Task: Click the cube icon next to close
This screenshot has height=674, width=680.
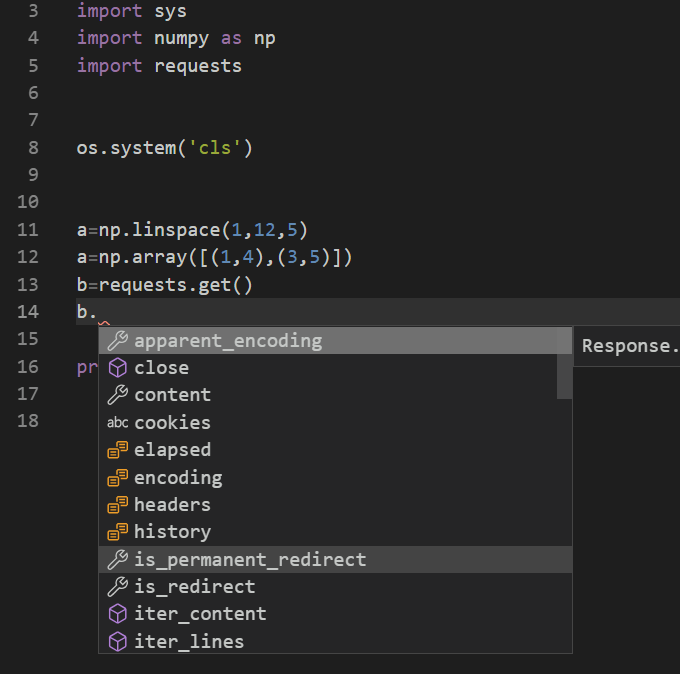Action: [x=118, y=368]
